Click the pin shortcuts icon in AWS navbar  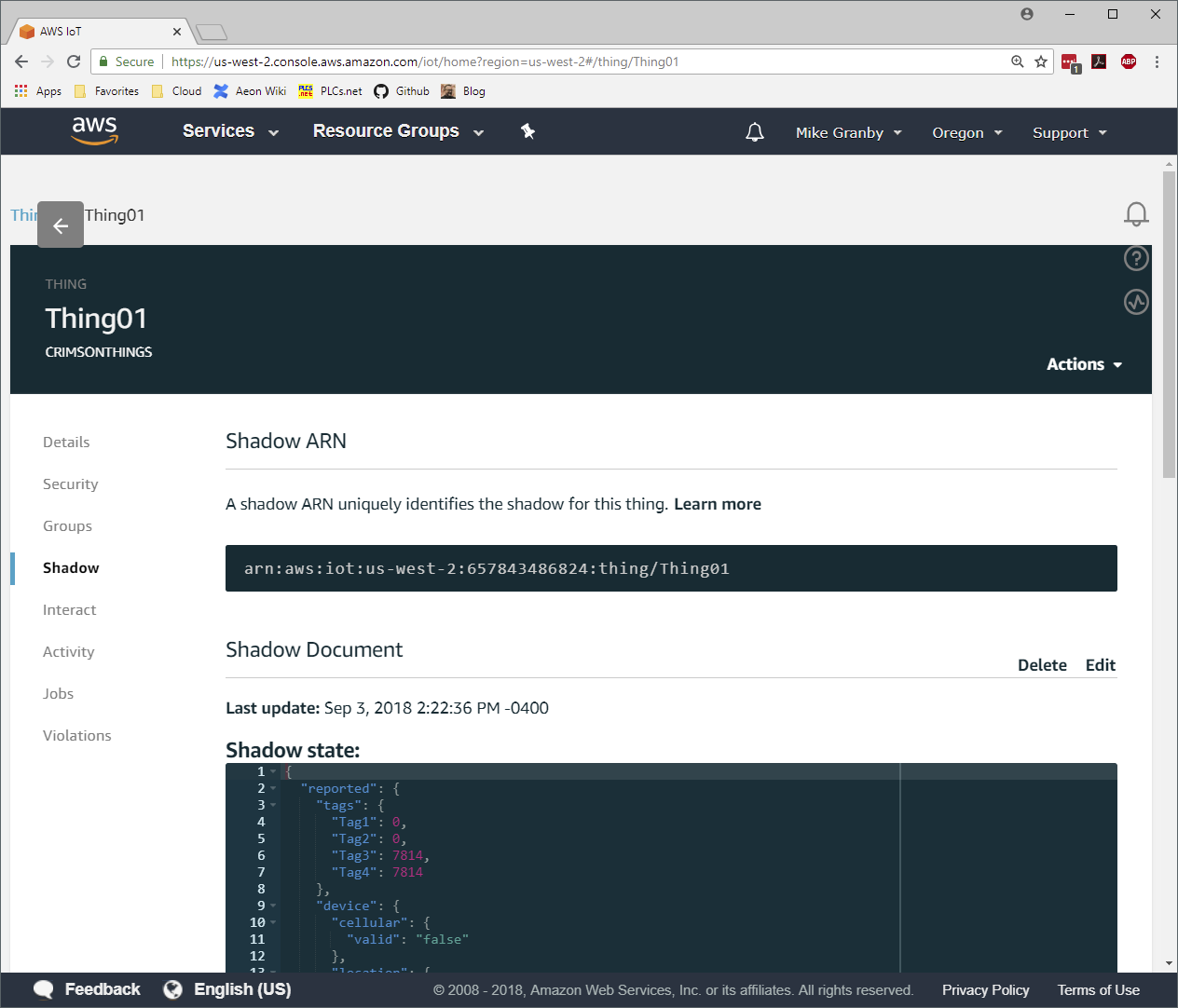coord(527,131)
